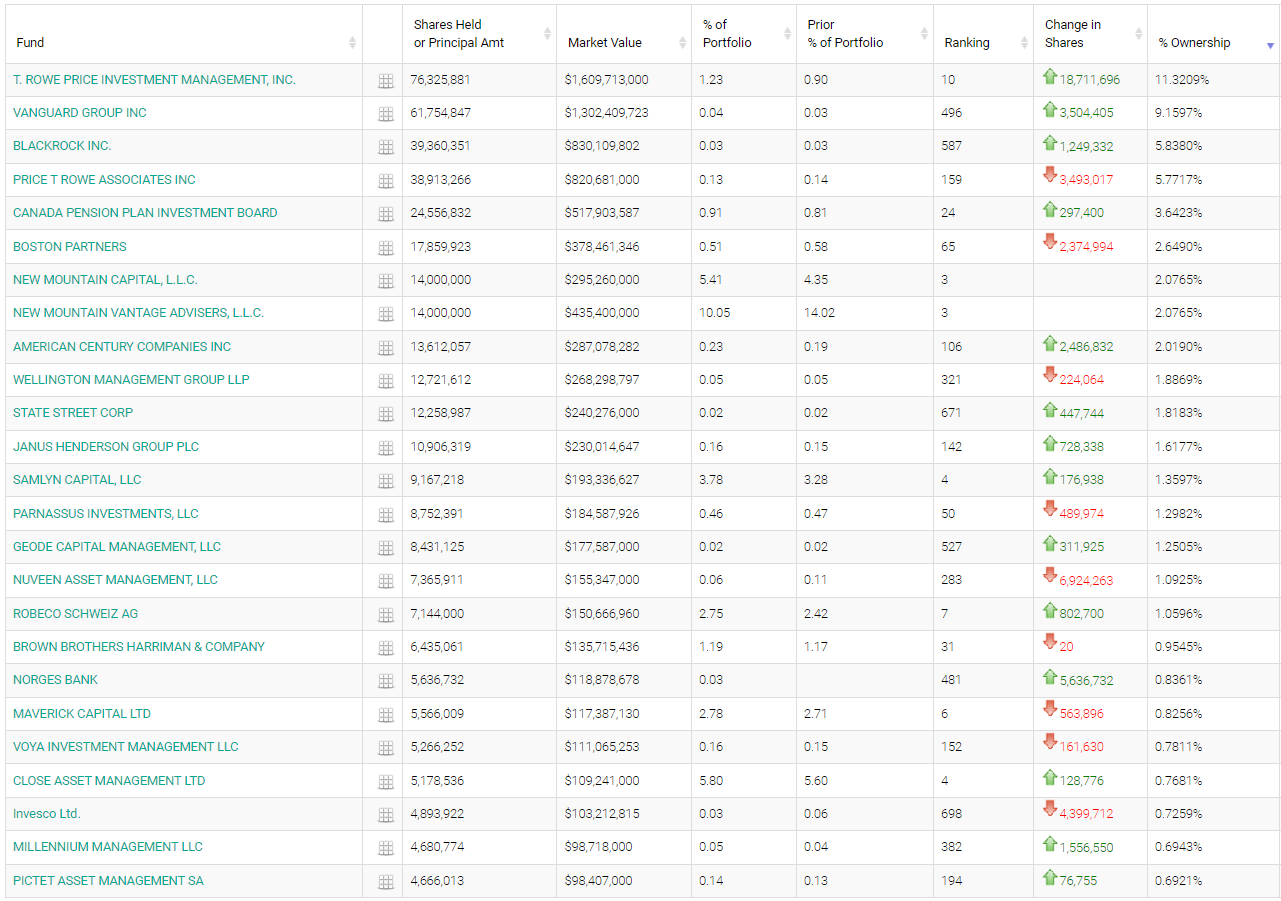This screenshot has width=1281, height=901.
Task: Open the Boston Partners fund link
Action: click(x=70, y=246)
